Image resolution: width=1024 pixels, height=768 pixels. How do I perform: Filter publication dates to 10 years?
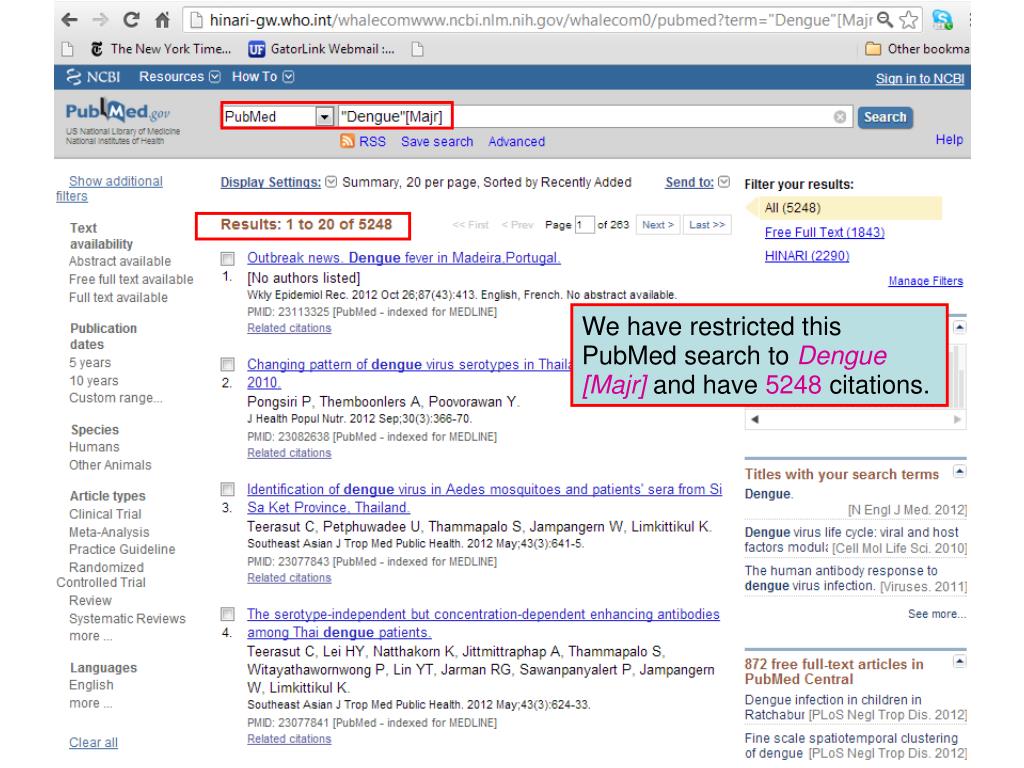(94, 381)
